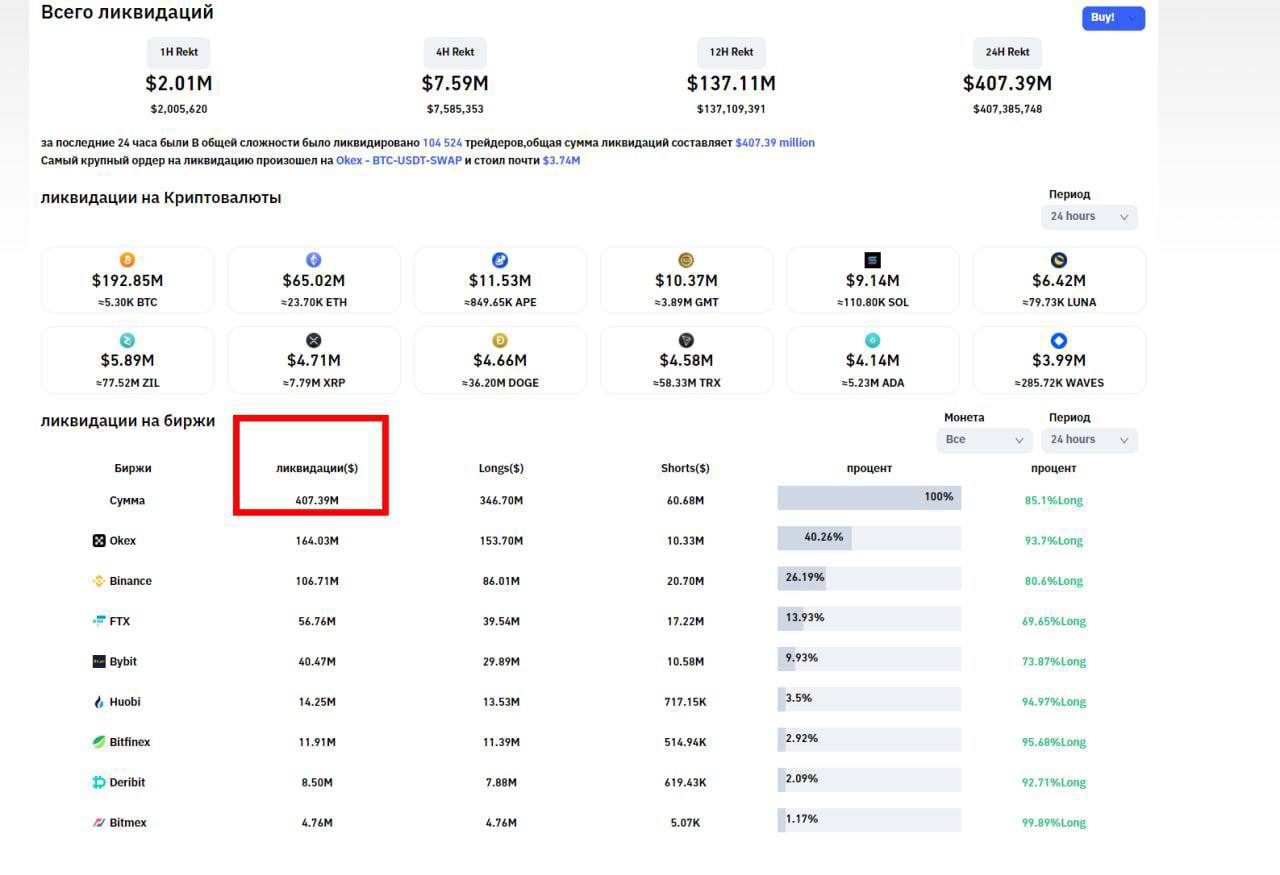The width and height of the screenshot is (1280, 875).
Task: Open the Okex - BTC-USDT-SWAP link
Action: pyautogui.click(x=399, y=160)
